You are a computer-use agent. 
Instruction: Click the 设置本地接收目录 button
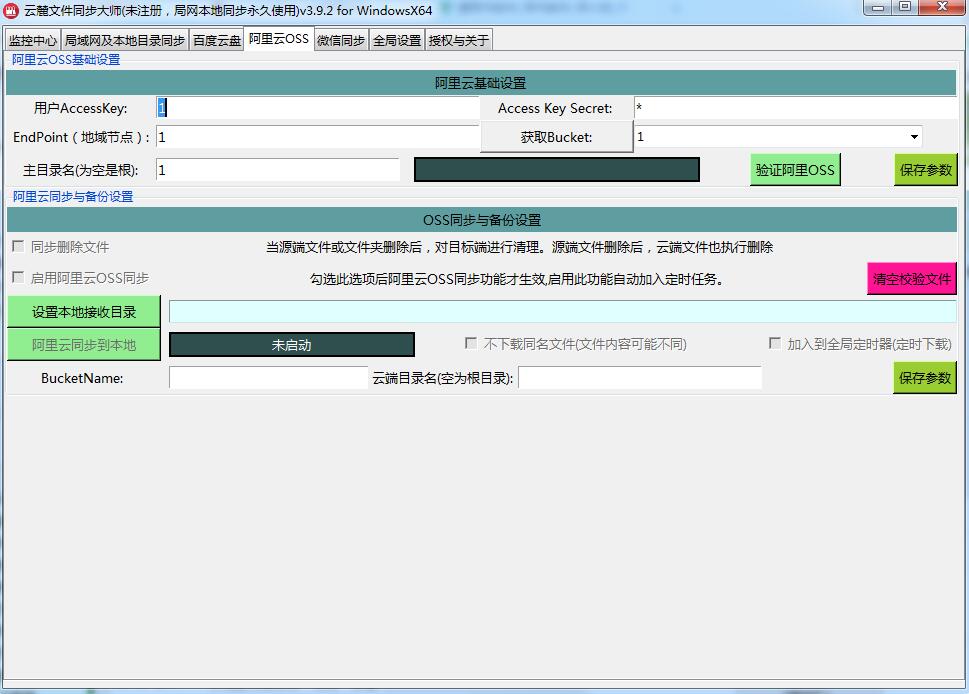tap(84, 311)
